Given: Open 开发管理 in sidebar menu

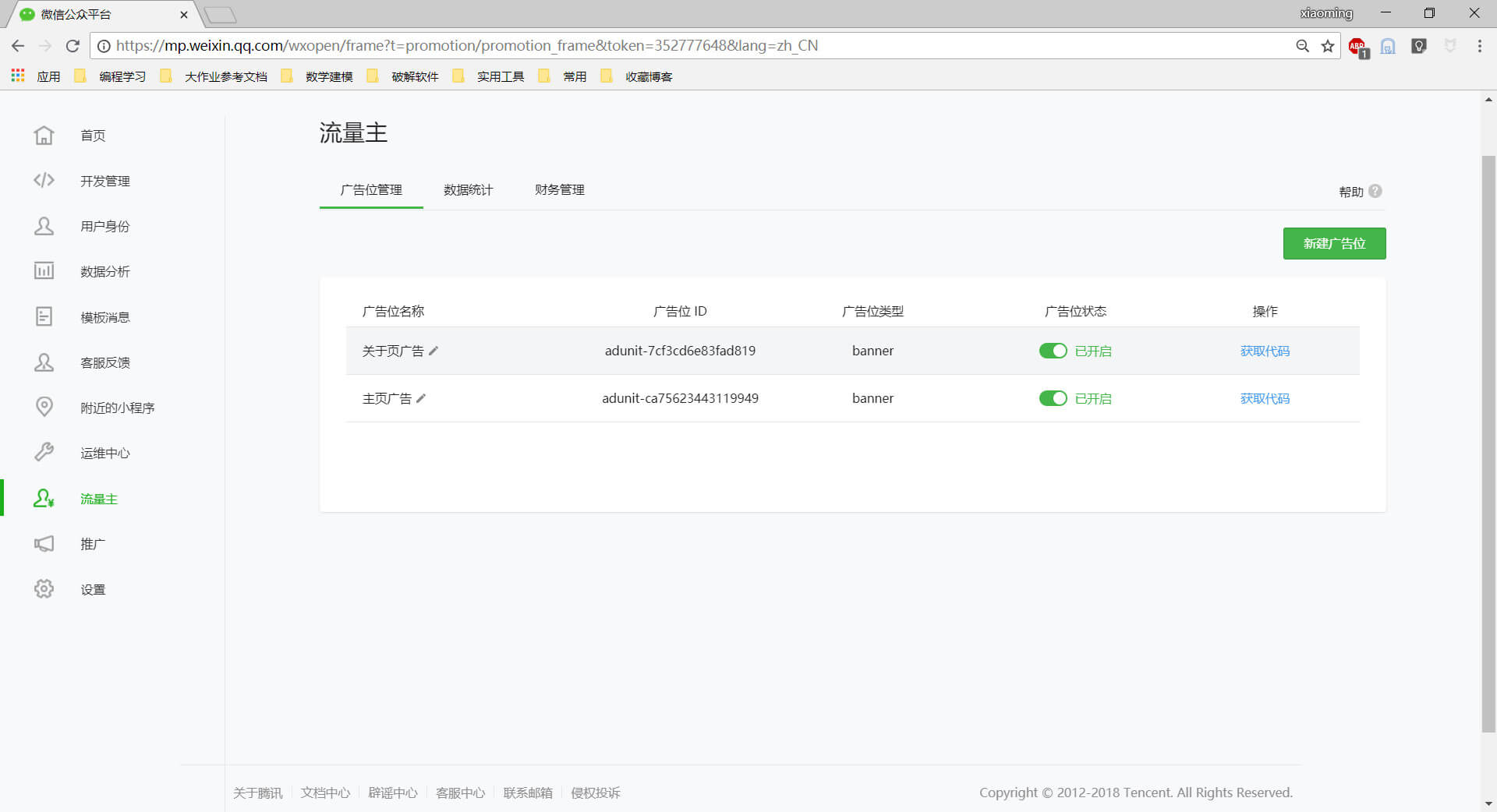Looking at the screenshot, I should 105,181.
